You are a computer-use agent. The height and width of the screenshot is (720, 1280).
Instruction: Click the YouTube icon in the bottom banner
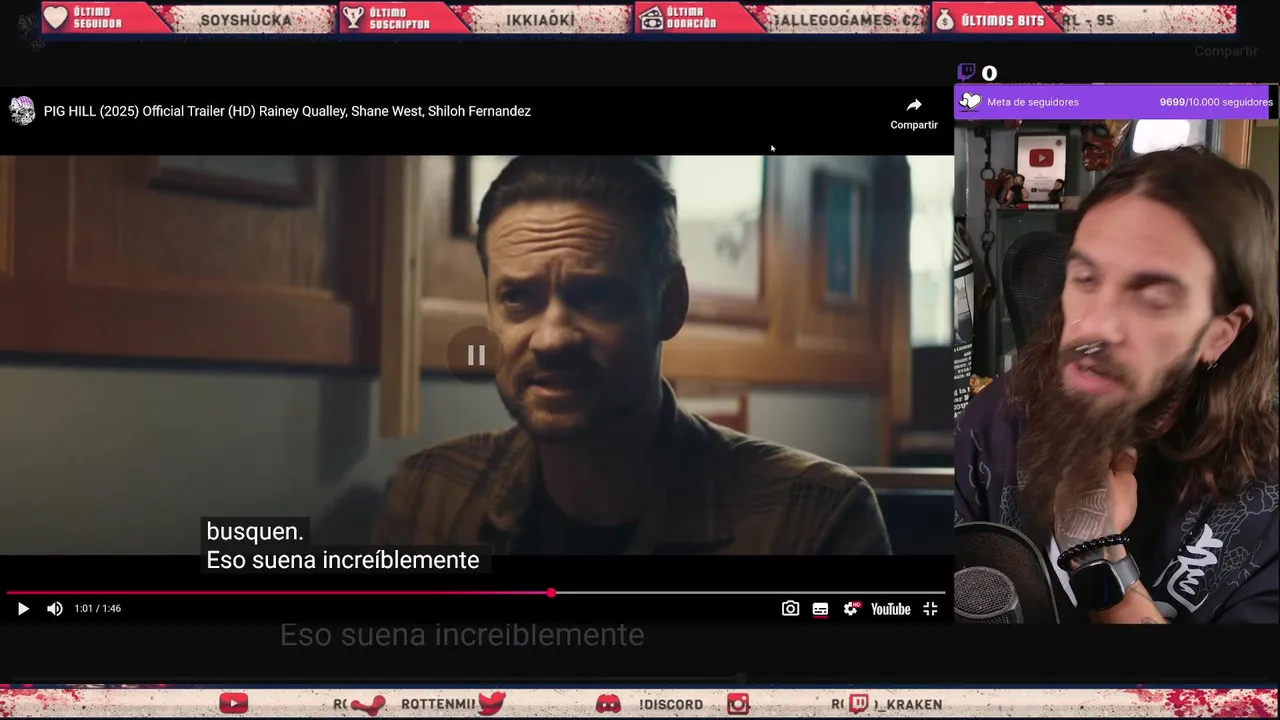(234, 704)
